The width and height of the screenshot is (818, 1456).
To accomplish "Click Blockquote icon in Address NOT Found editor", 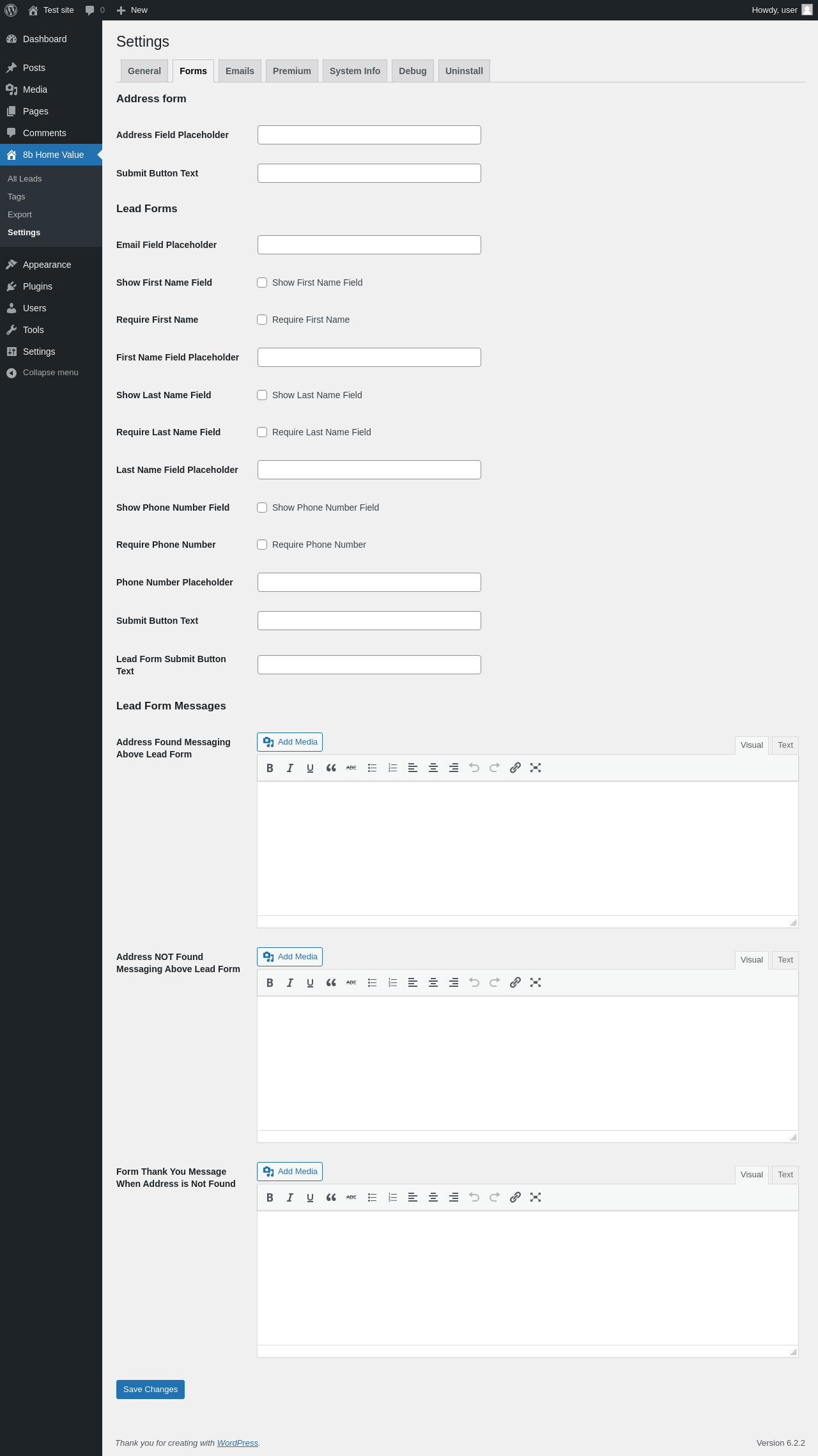I will 331,982.
